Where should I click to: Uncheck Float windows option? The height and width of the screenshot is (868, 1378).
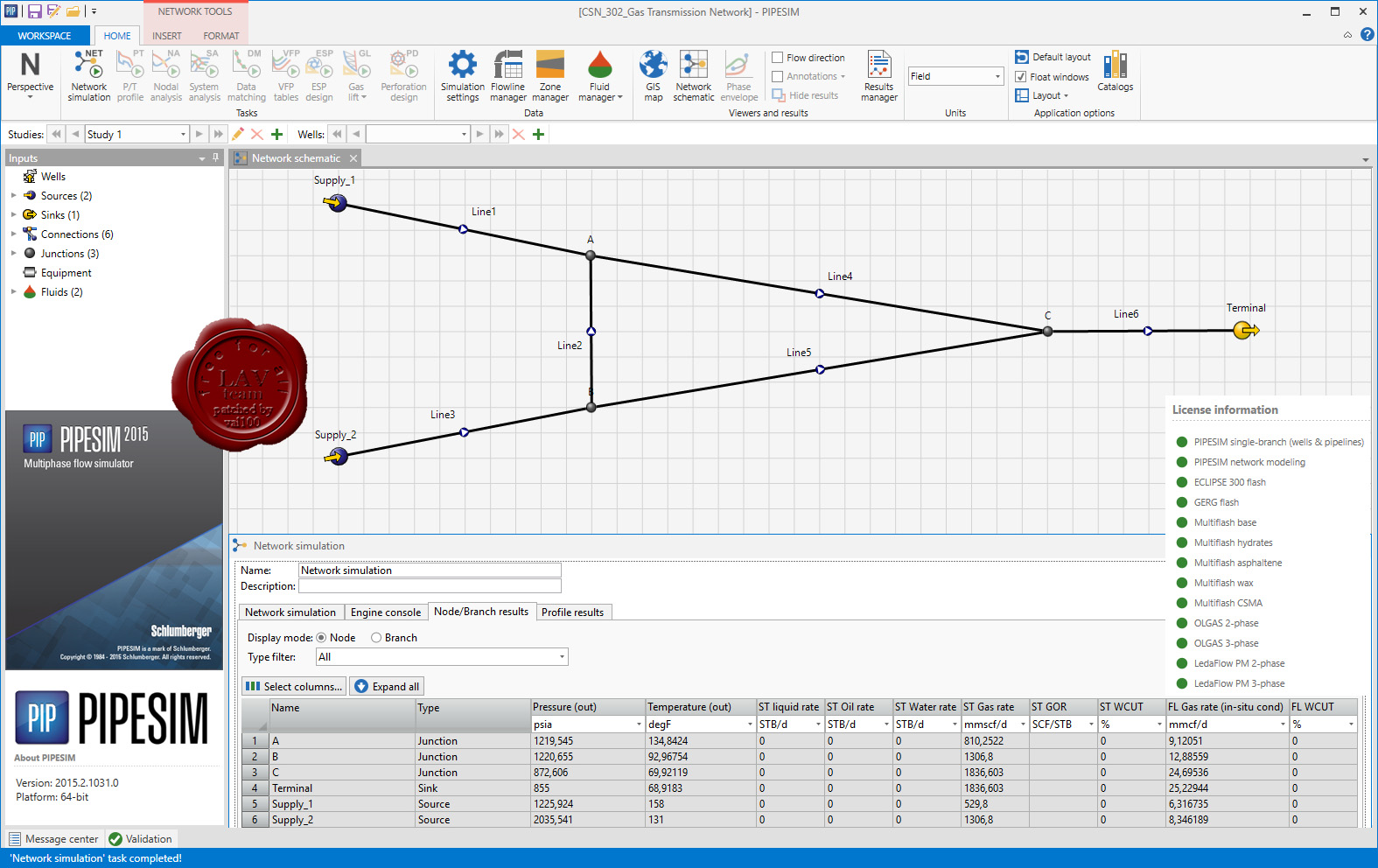point(1021,77)
